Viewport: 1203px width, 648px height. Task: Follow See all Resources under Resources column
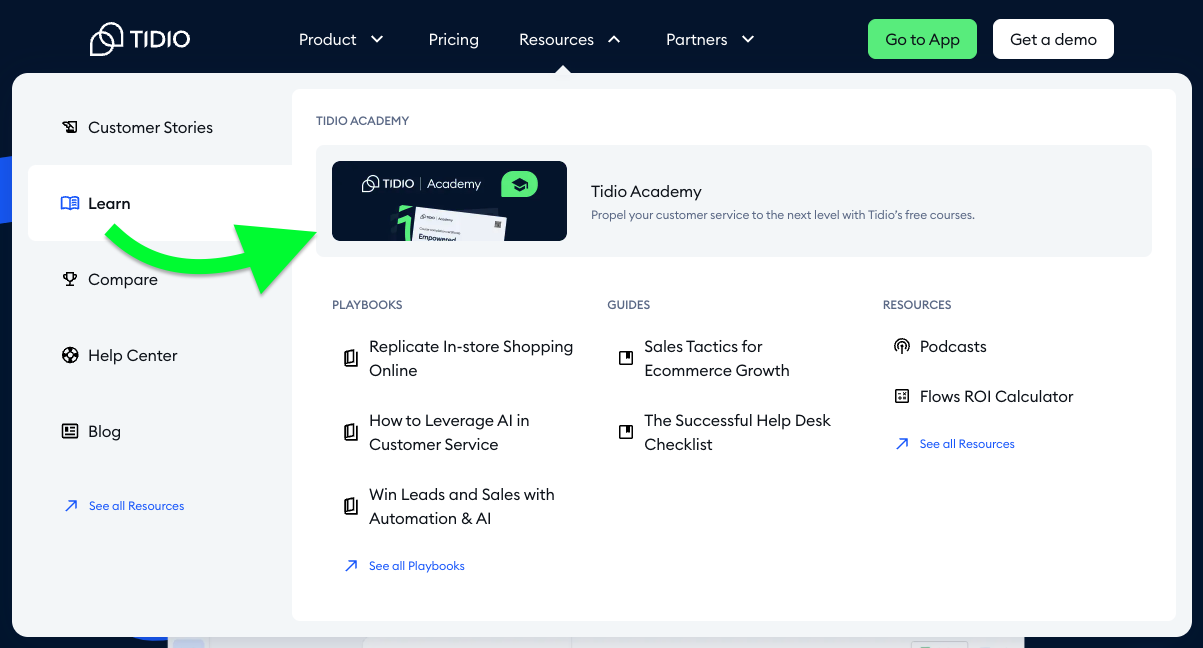(x=967, y=444)
